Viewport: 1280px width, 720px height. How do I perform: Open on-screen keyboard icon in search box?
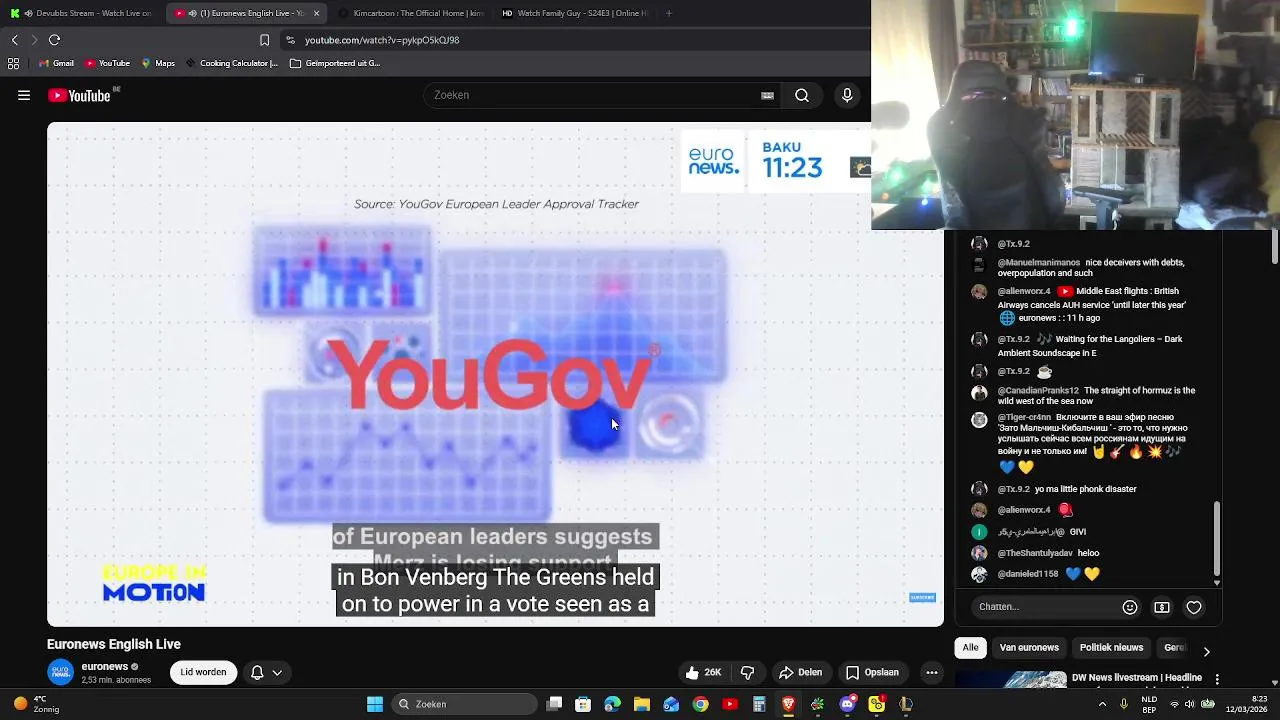click(767, 96)
